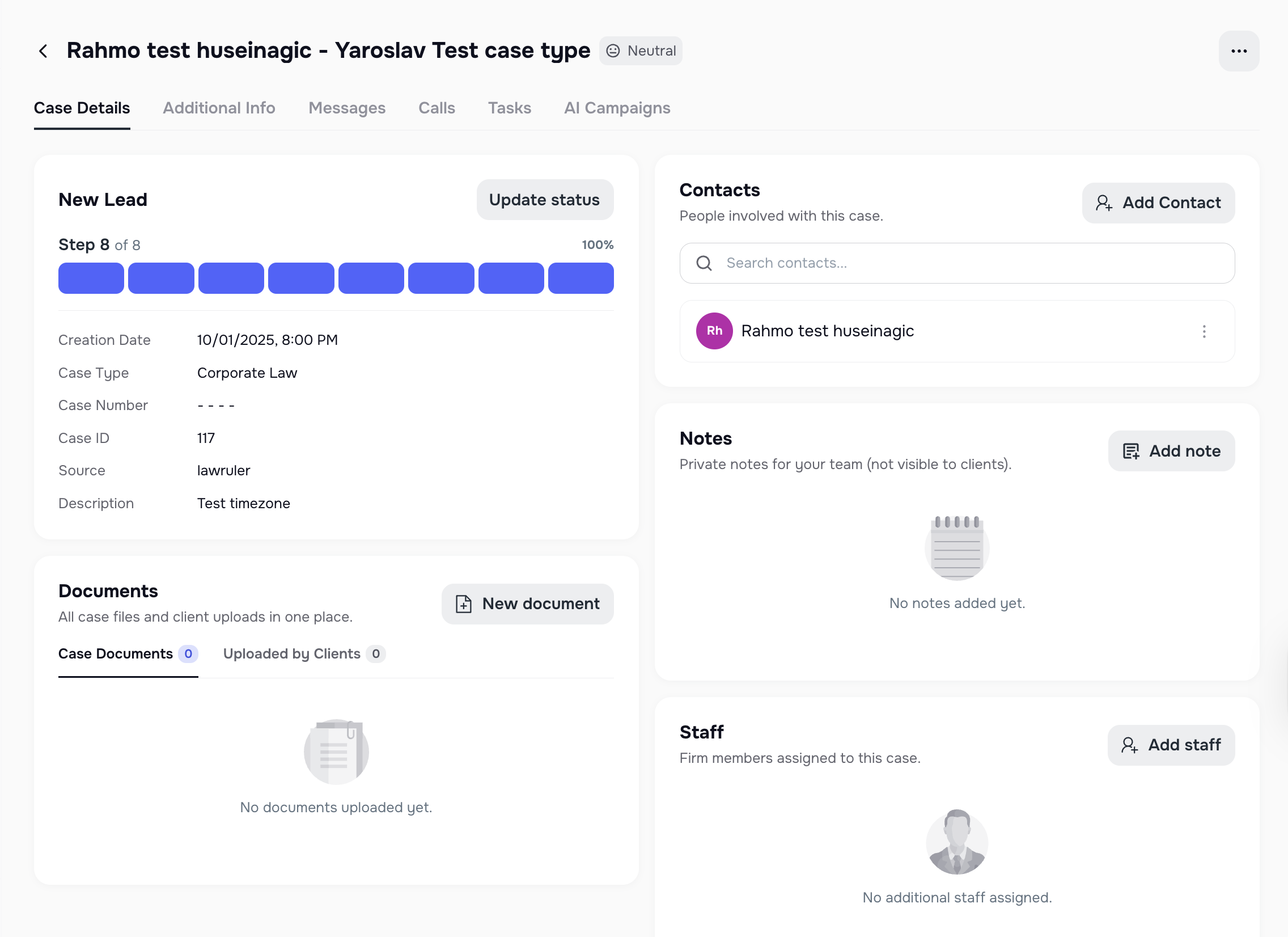1288x937 pixels.
Task: Click the Search contacts input field
Action: pyautogui.click(x=909, y=263)
